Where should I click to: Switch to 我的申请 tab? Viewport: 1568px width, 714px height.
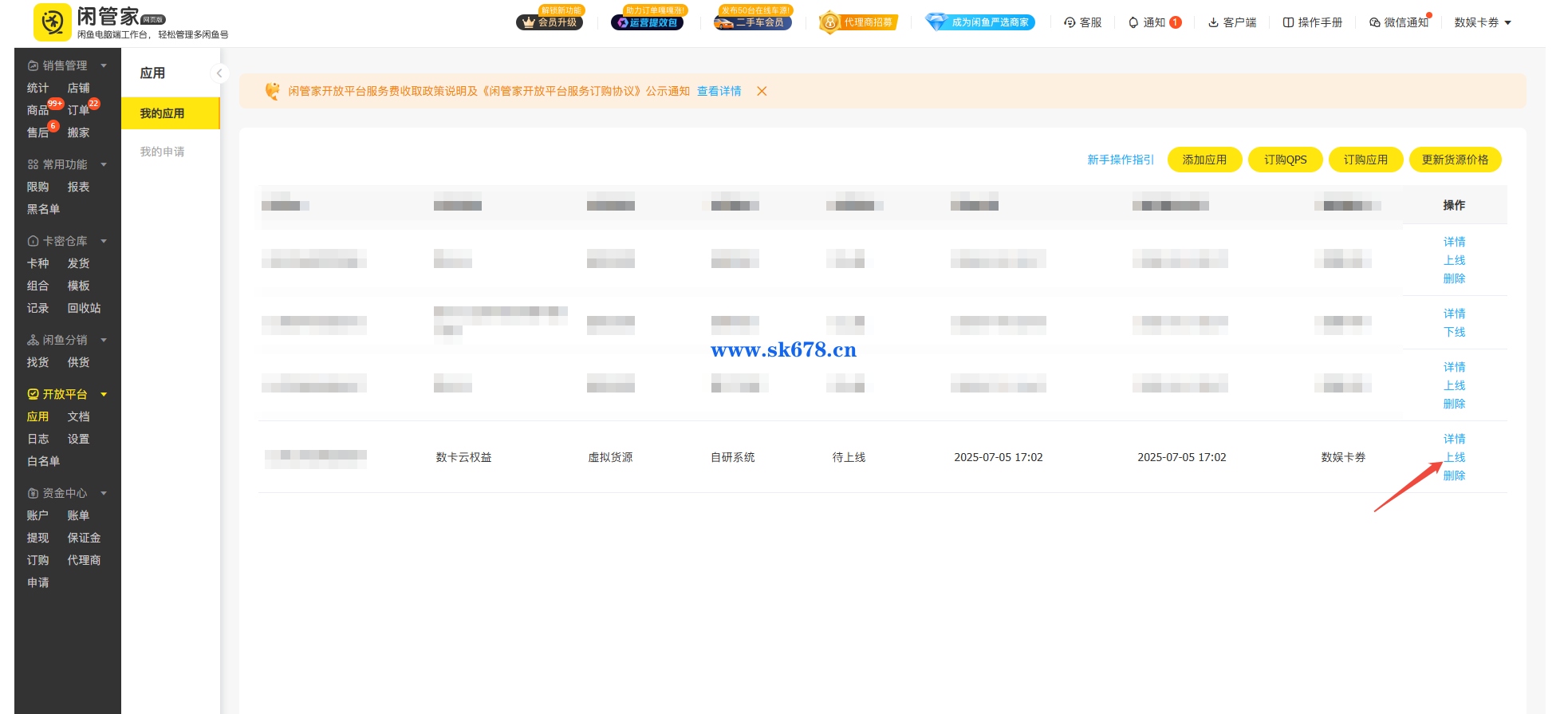[x=162, y=152]
